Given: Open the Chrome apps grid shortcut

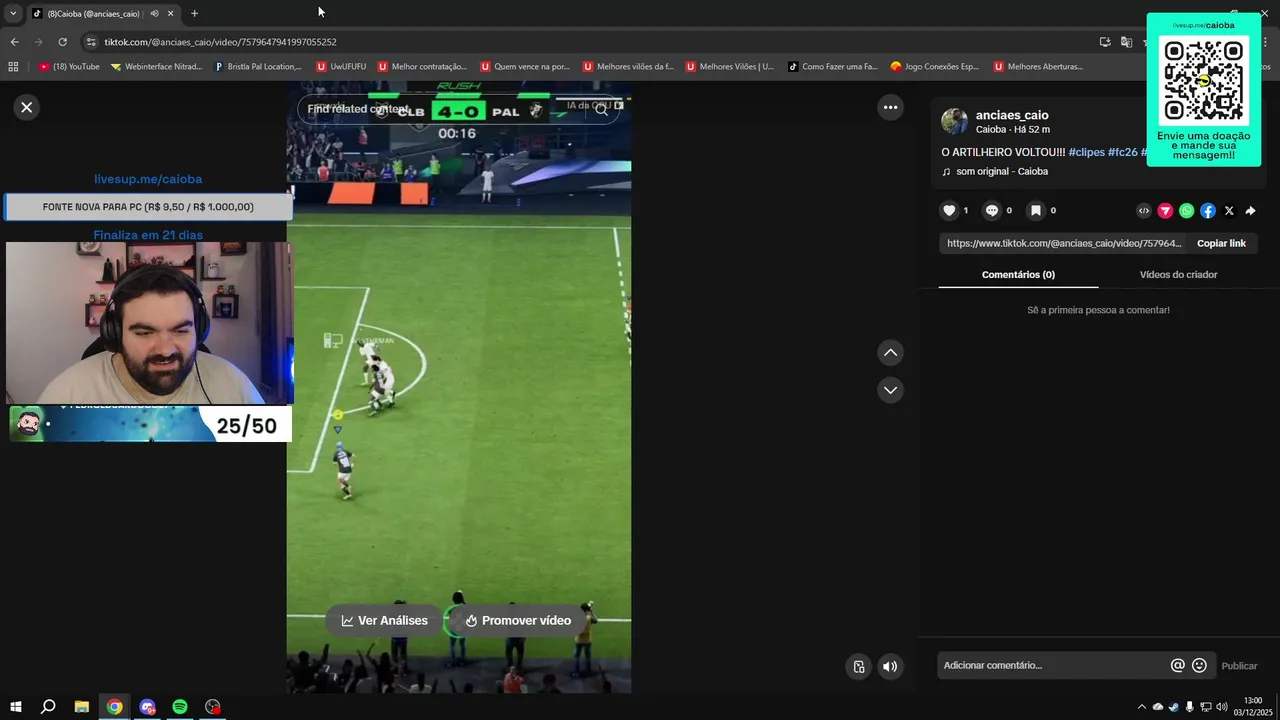Looking at the screenshot, I should click(13, 66).
